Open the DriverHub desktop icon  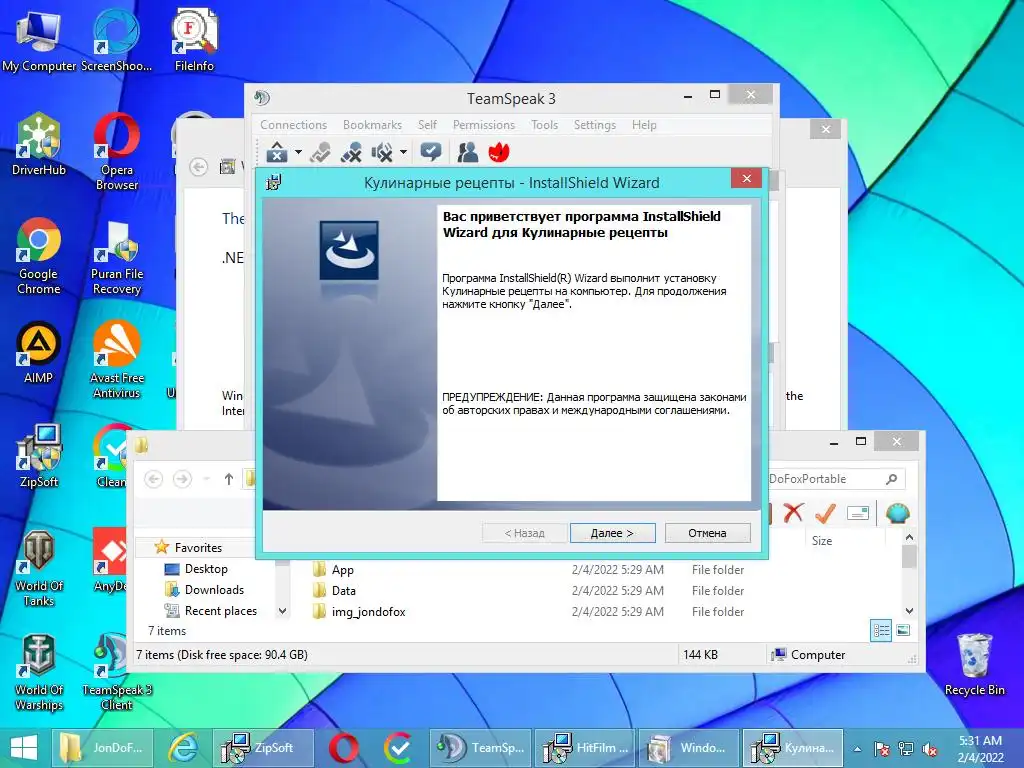click(39, 145)
